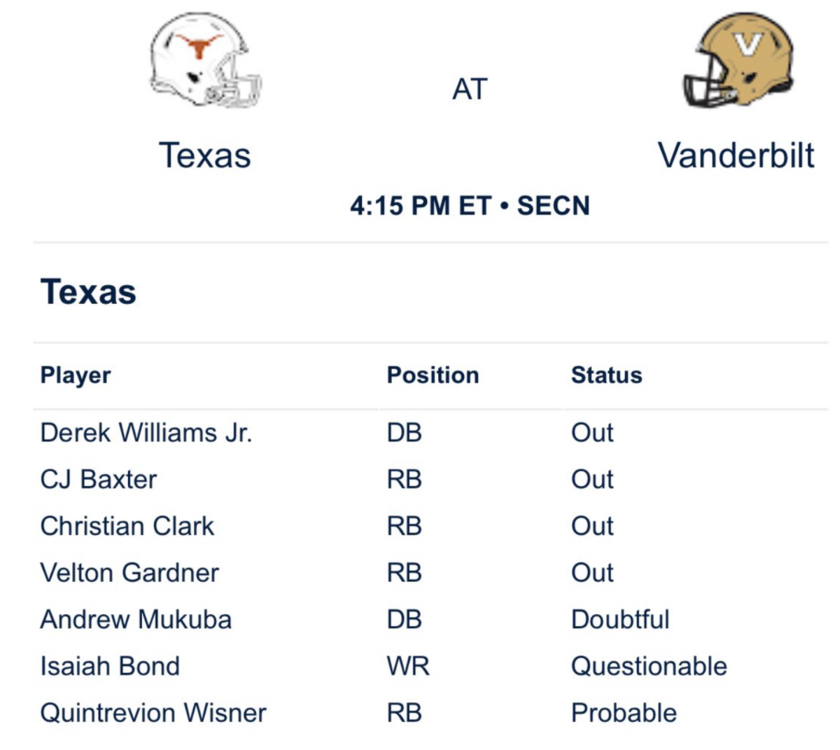This screenshot has width=840, height=750.
Task: Open Derek Williams Jr. player row
Action: coord(146,433)
